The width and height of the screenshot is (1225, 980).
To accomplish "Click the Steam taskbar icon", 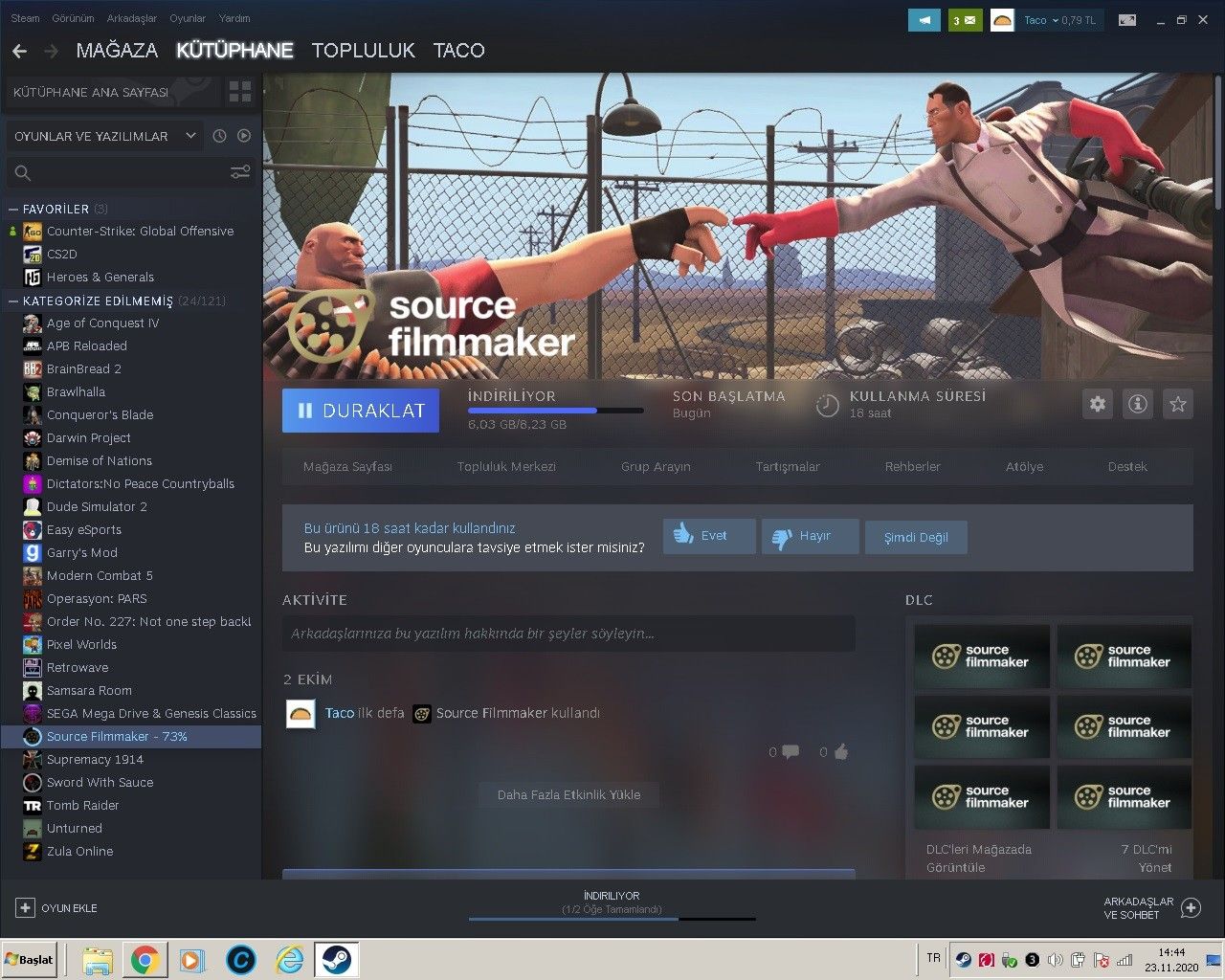I will 336,959.
